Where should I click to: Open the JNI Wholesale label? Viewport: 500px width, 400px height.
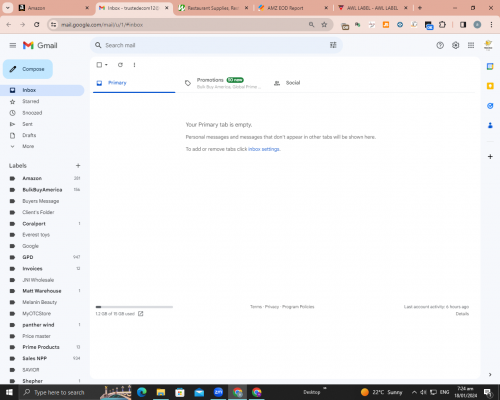[x=38, y=280]
